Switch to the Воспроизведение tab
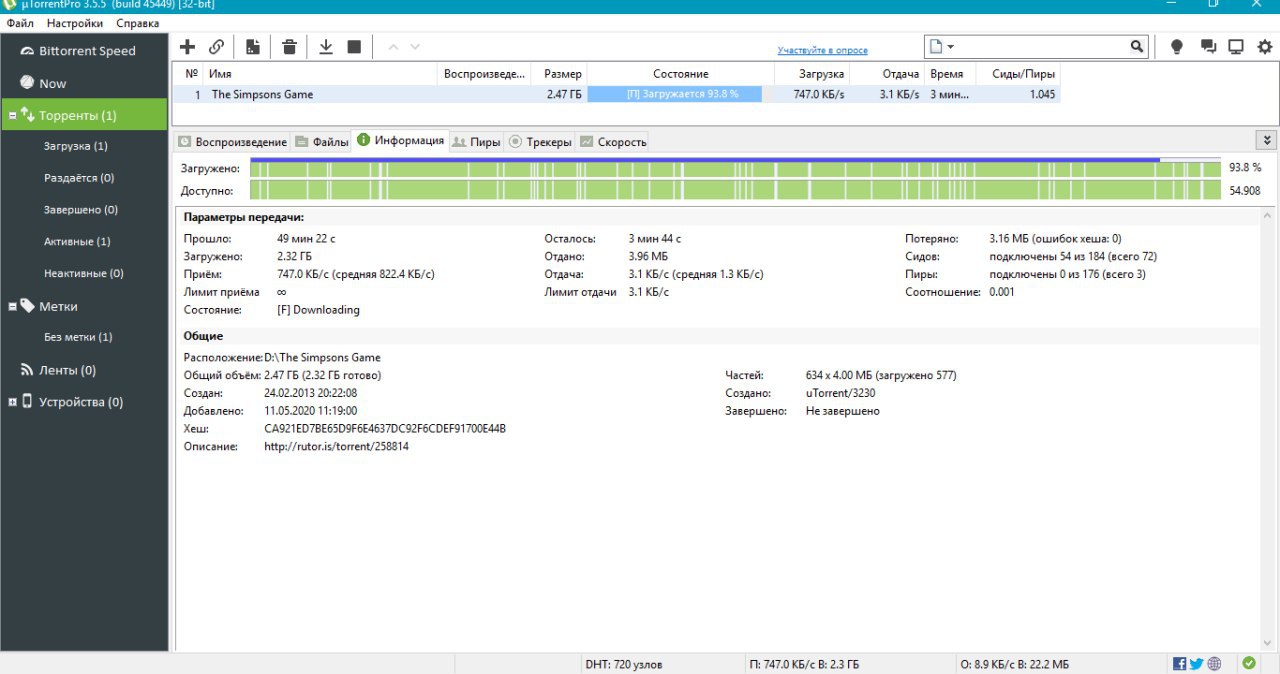The height and width of the screenshot is (674, 1280). pos(232,142)
